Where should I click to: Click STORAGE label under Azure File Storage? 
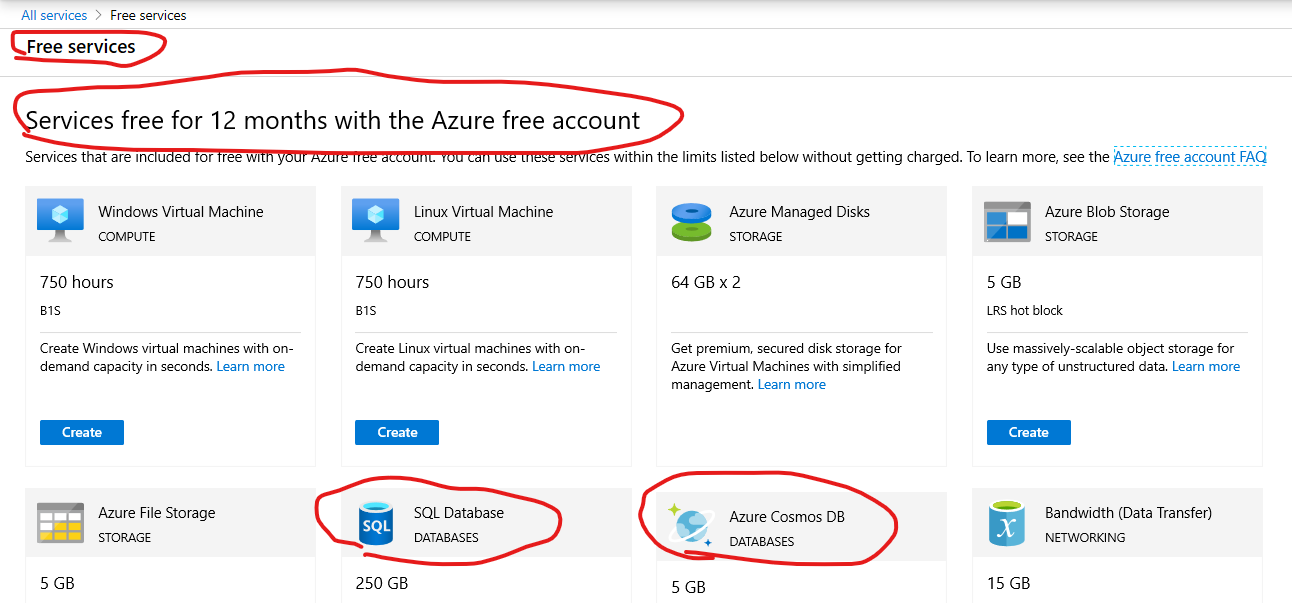(x=125, y=537)
